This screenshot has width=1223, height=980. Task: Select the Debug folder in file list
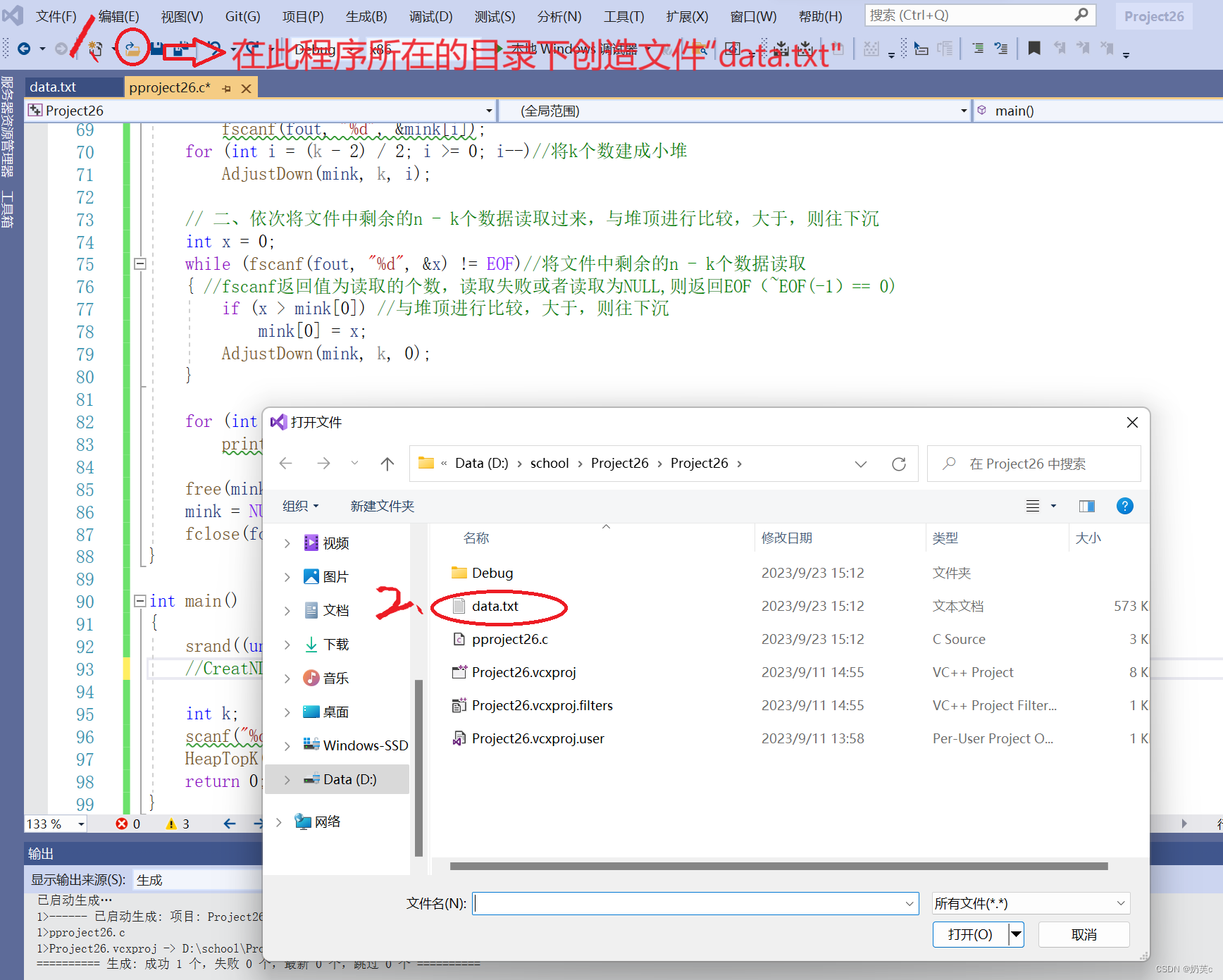[492, 573]
